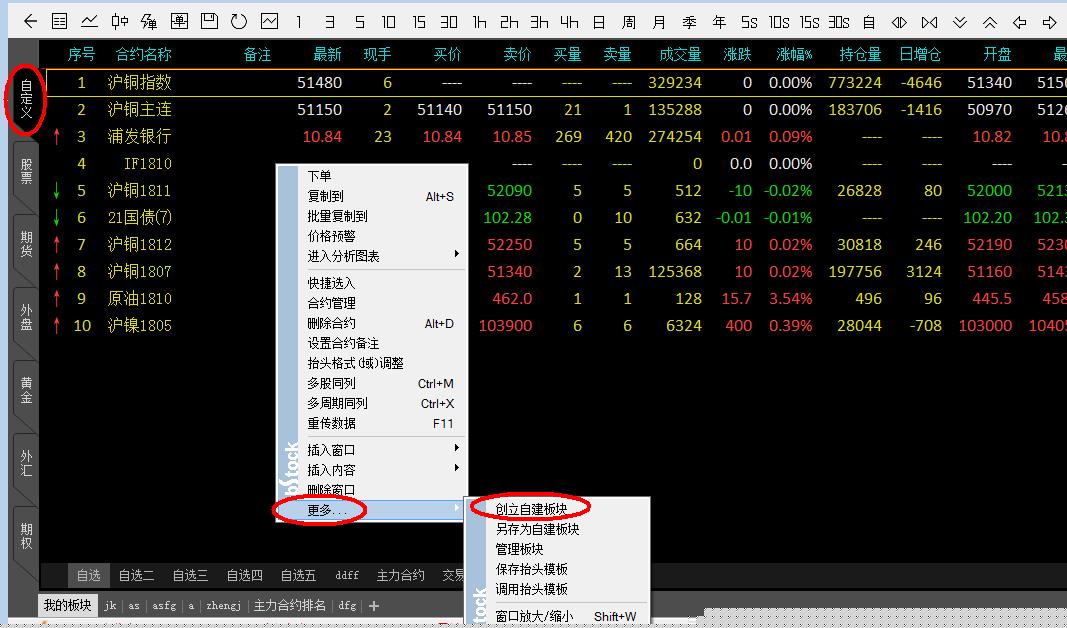Image resolution: width=1067 pixels, height=628 pixels.
Task: Click the lightning quick-order icon
Action: pos(149,22)
